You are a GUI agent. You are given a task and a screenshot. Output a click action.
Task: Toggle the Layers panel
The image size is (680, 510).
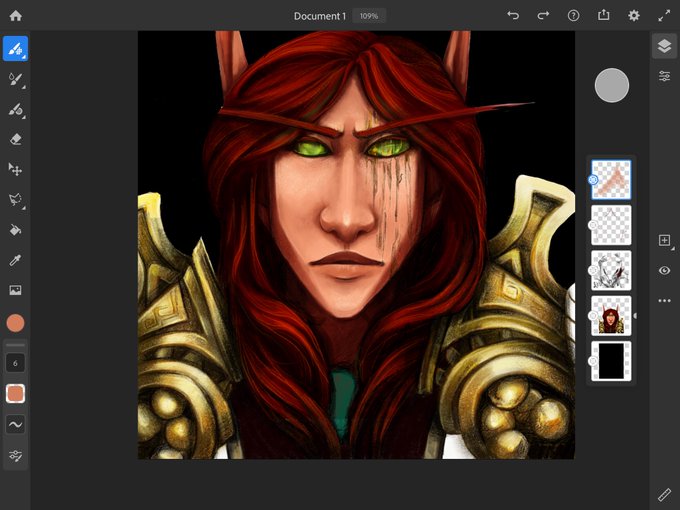tap(664, 46)
